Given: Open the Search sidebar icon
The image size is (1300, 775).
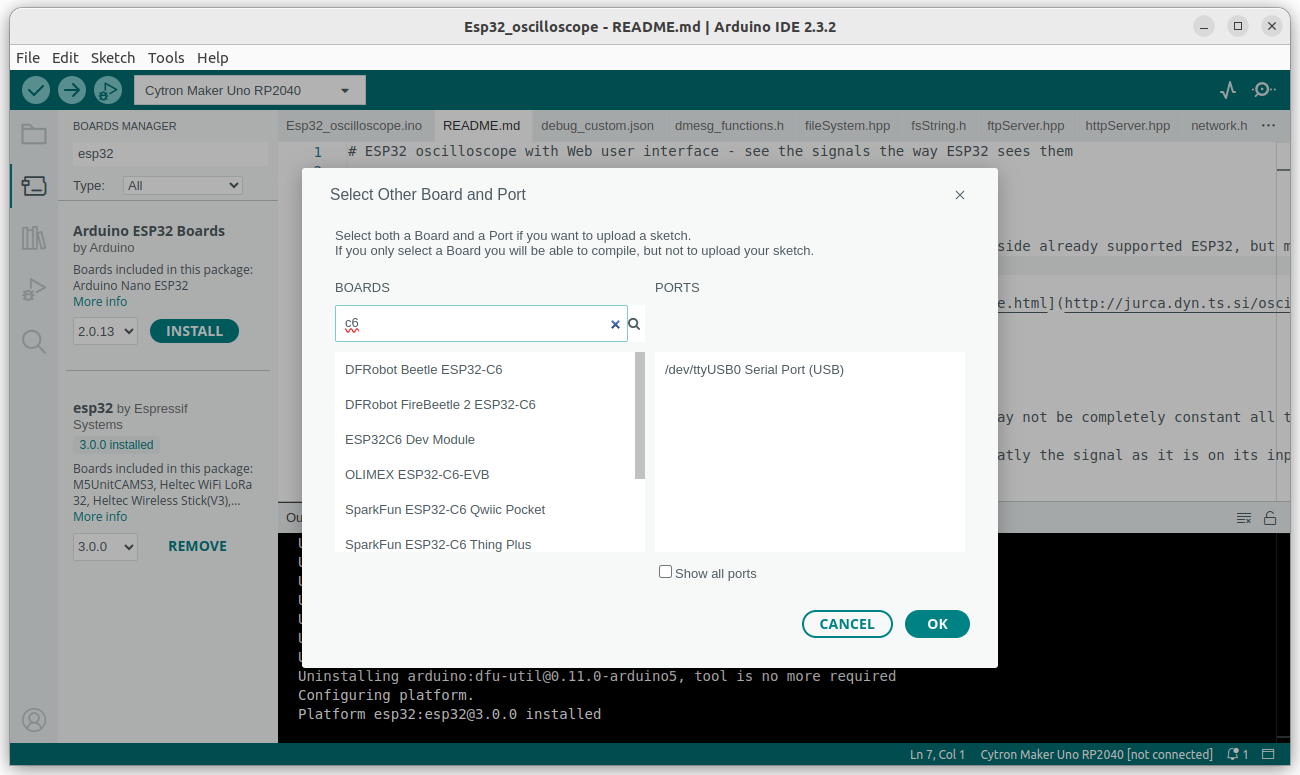Looking at the screenshot, I should pyautogui.click(x=34, y=342).
